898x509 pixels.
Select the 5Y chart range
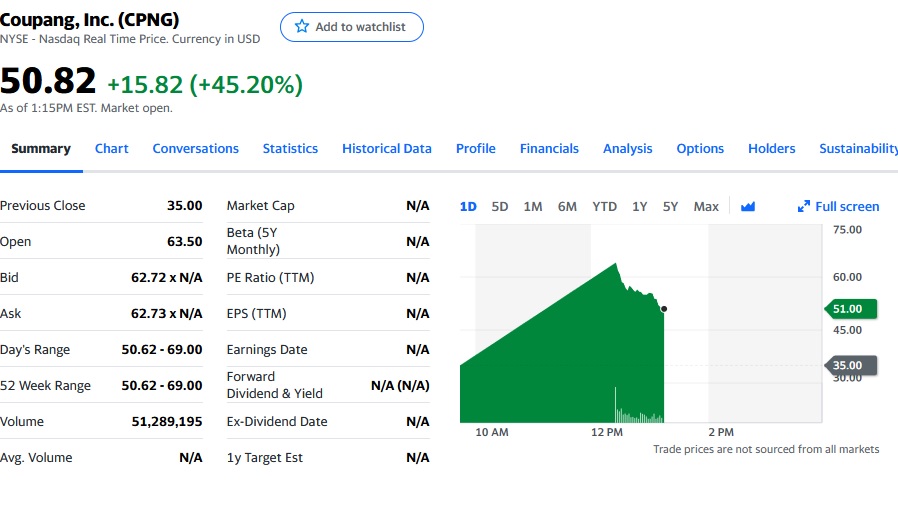click(x=670, y=207)
